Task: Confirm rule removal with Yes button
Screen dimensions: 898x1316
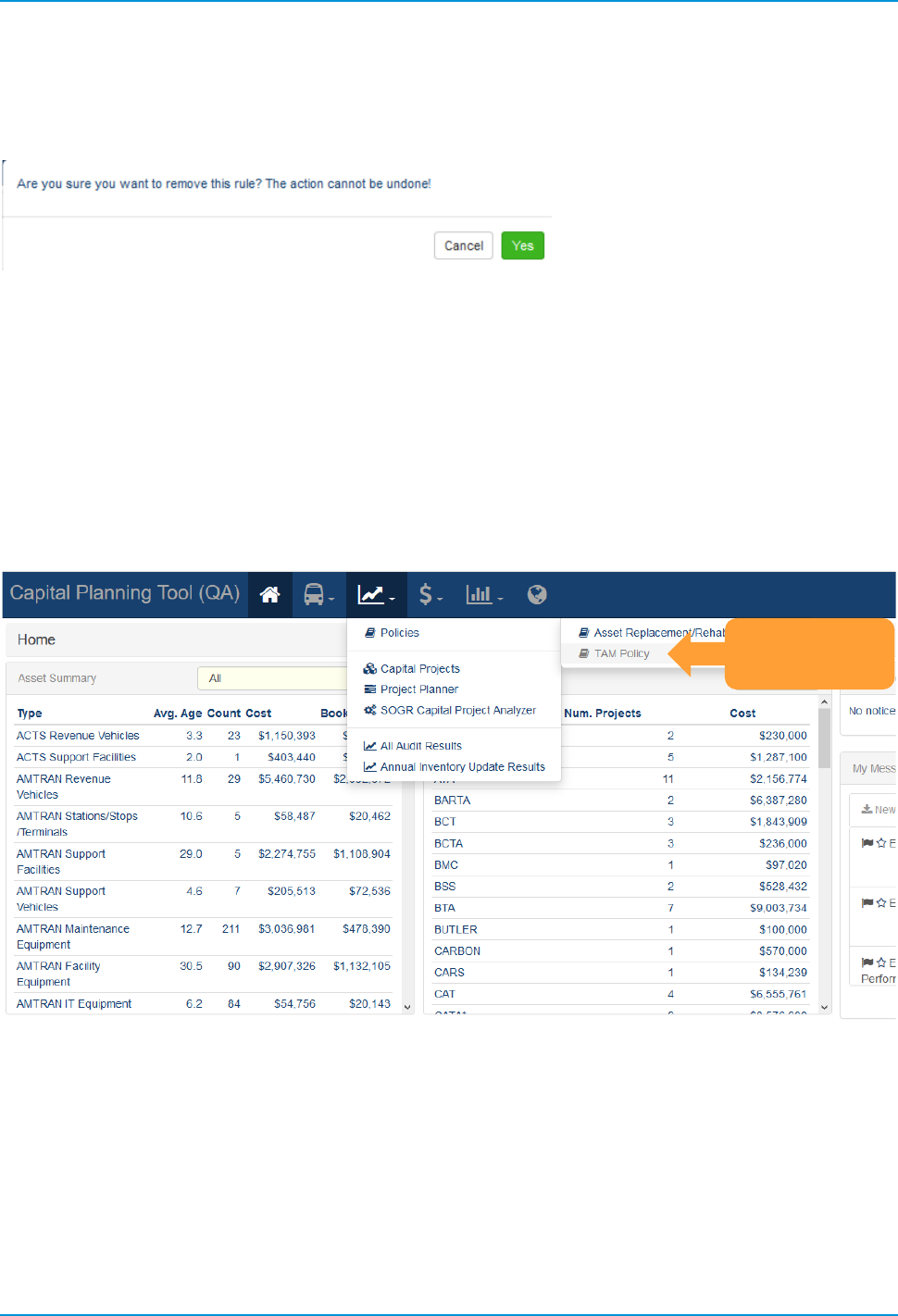Action: pos(523,246)
